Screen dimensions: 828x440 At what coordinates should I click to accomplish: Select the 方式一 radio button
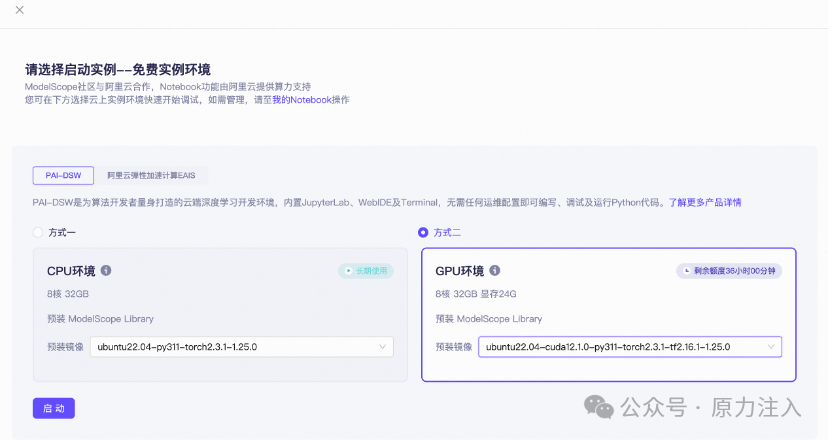(38, 232)
